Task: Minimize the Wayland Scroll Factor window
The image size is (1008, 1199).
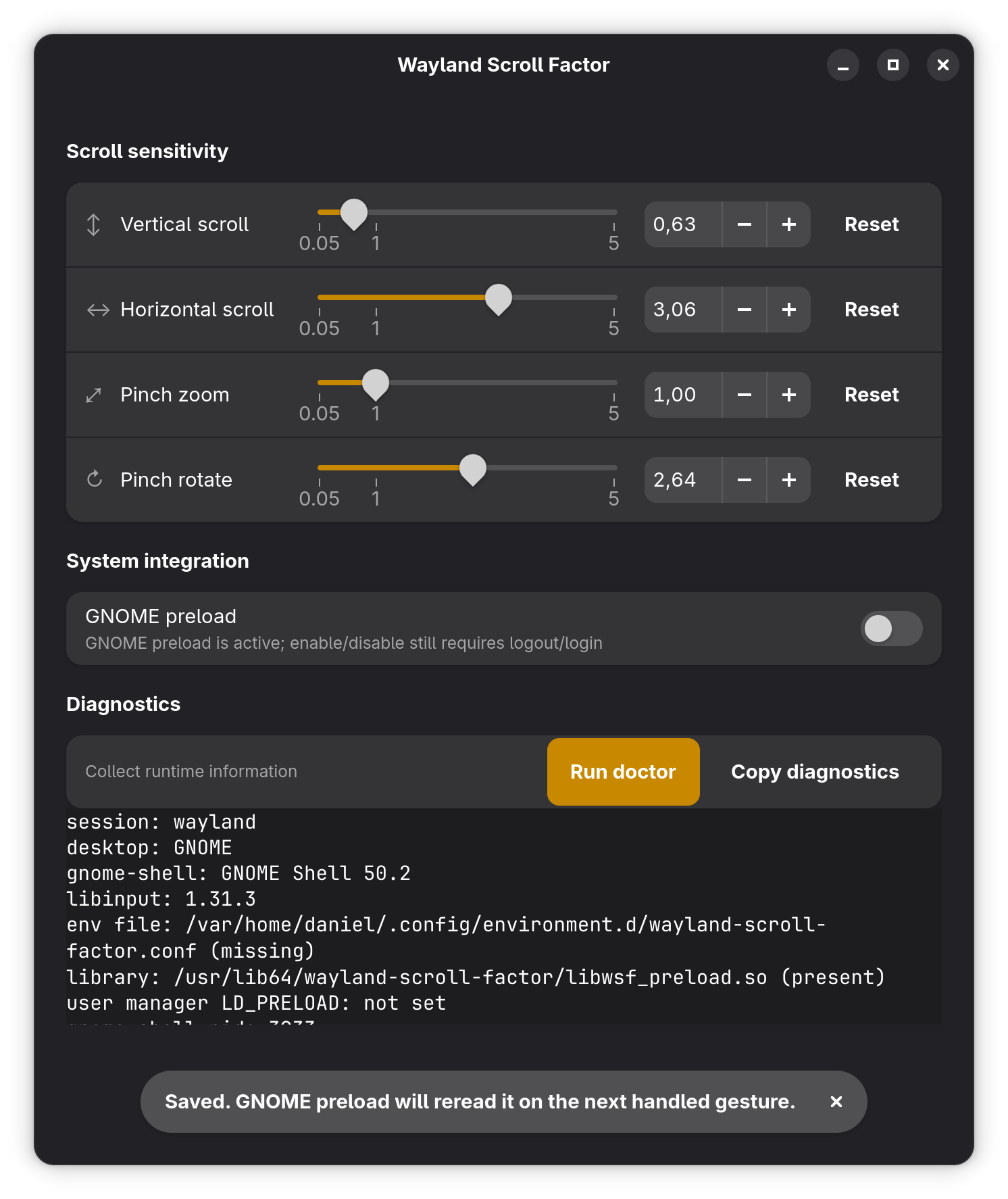Action: (x=843, y=65)
